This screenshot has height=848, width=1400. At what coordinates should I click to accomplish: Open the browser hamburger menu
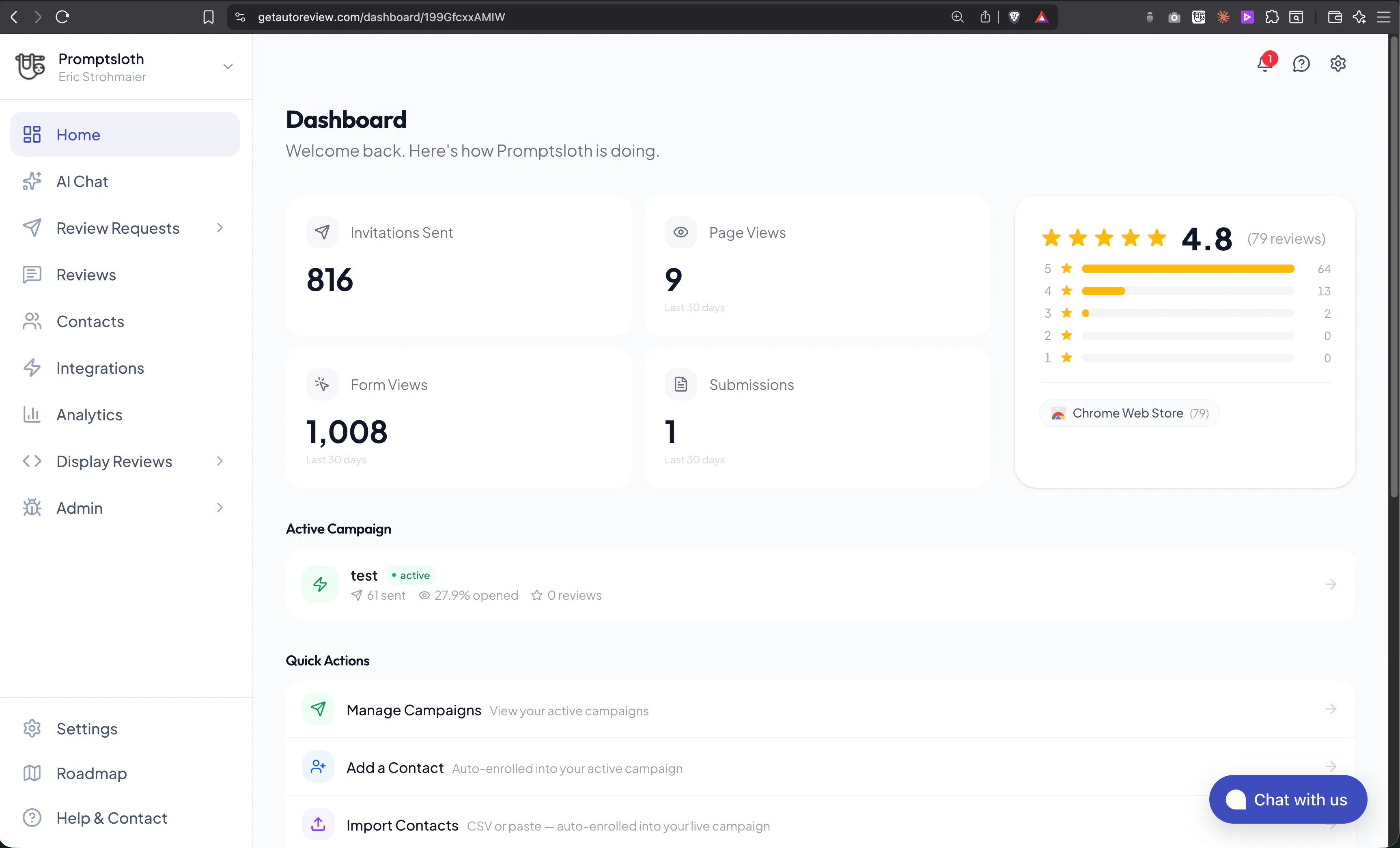pyautogui.click(x=1384, y=17)
